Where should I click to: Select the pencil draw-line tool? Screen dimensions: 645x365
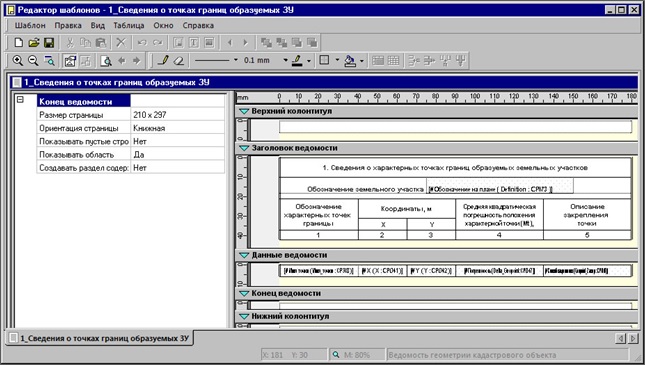coord(163,61)
